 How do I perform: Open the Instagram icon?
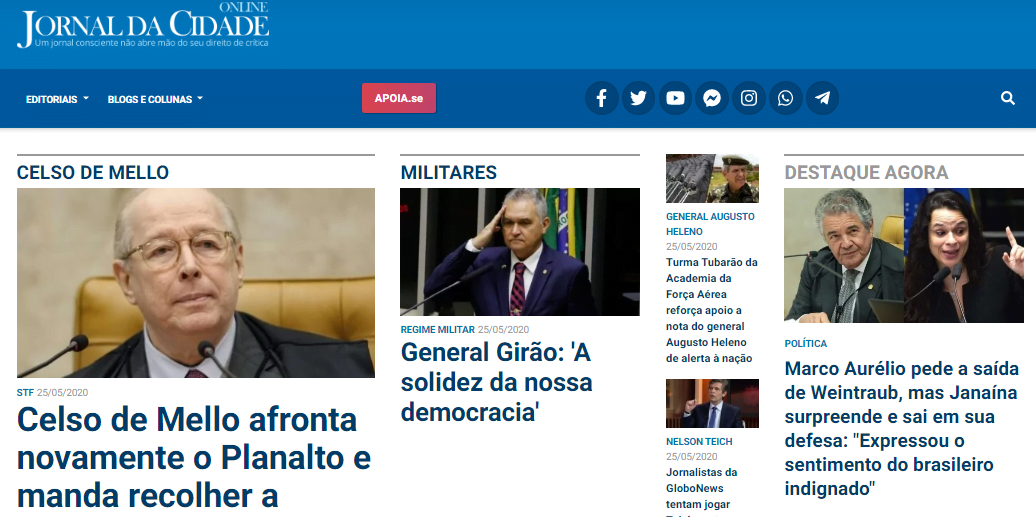coord(749,99)
